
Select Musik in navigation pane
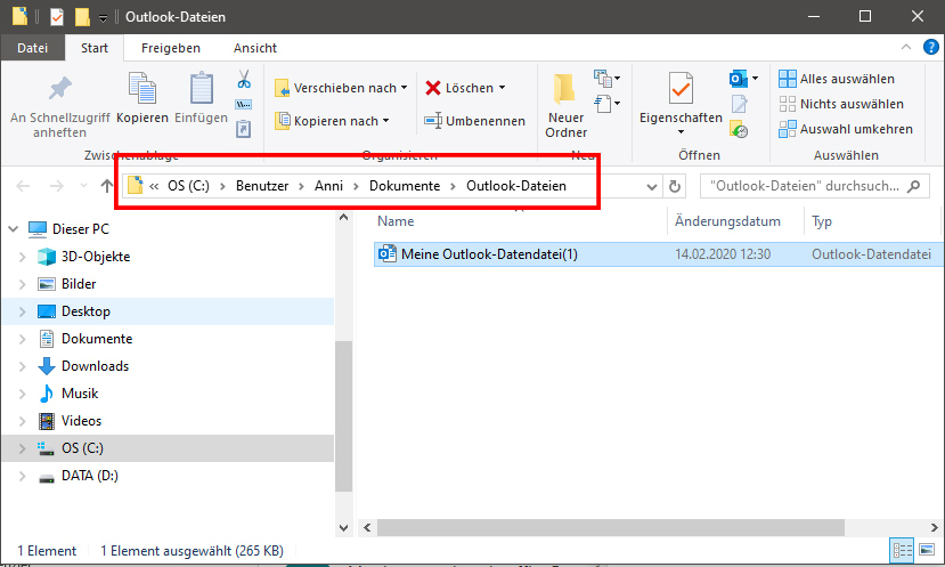coord(80,393)
